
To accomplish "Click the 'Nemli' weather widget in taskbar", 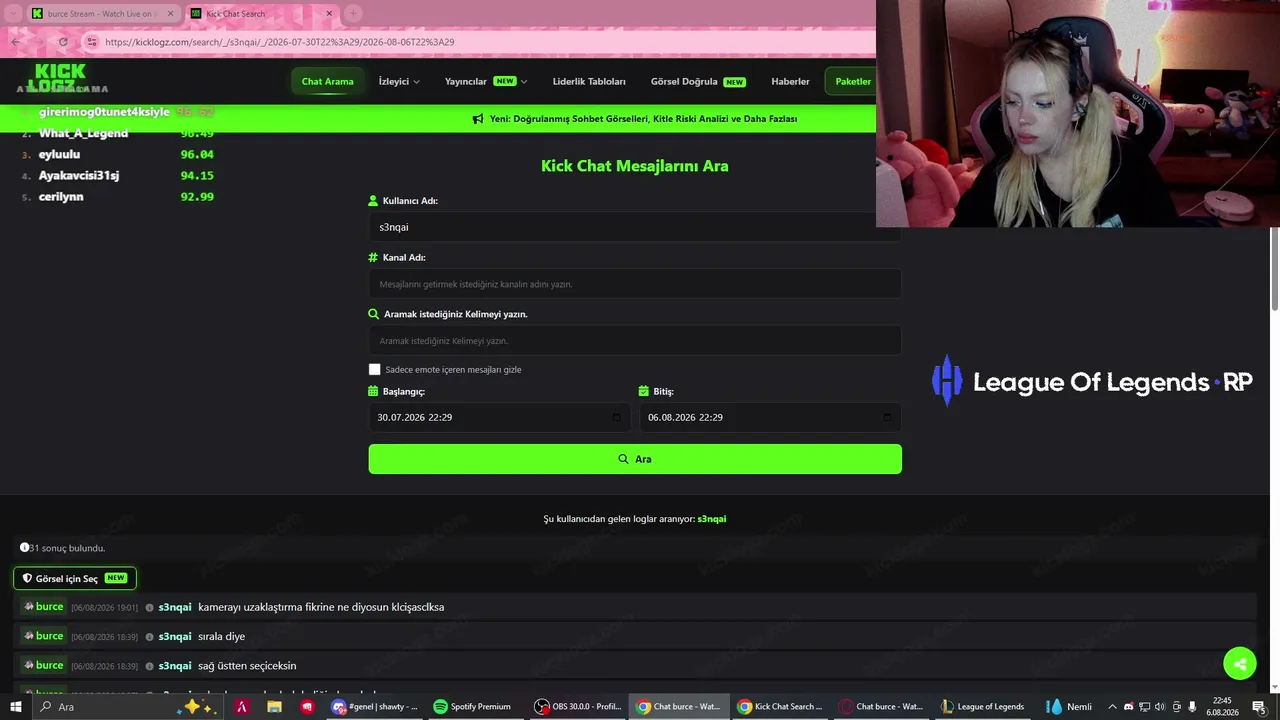I will point(1068,707).
